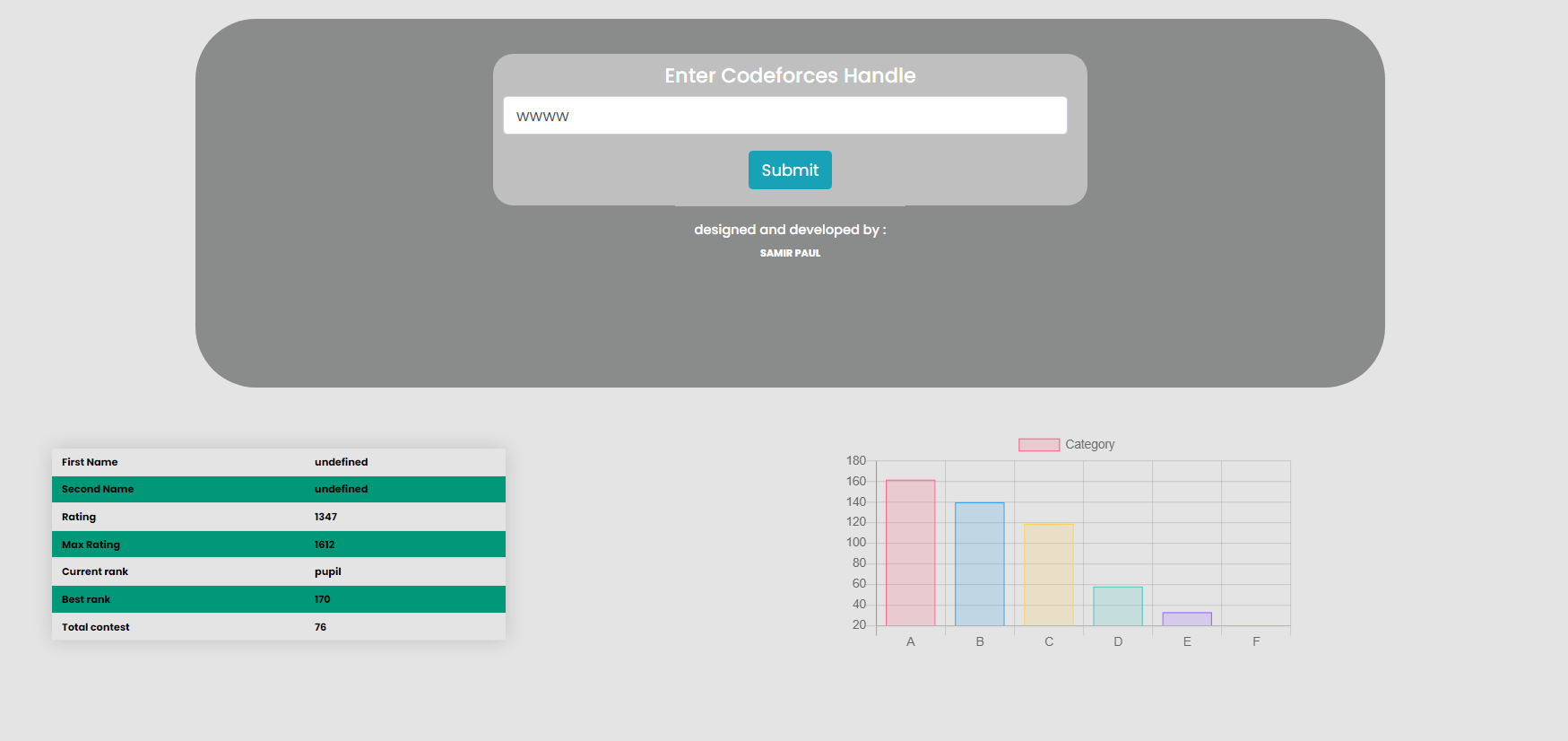This screenshot has width=1568, height=741.
Task: Click the rating value 1347
Action: click(x=325, y=517)
